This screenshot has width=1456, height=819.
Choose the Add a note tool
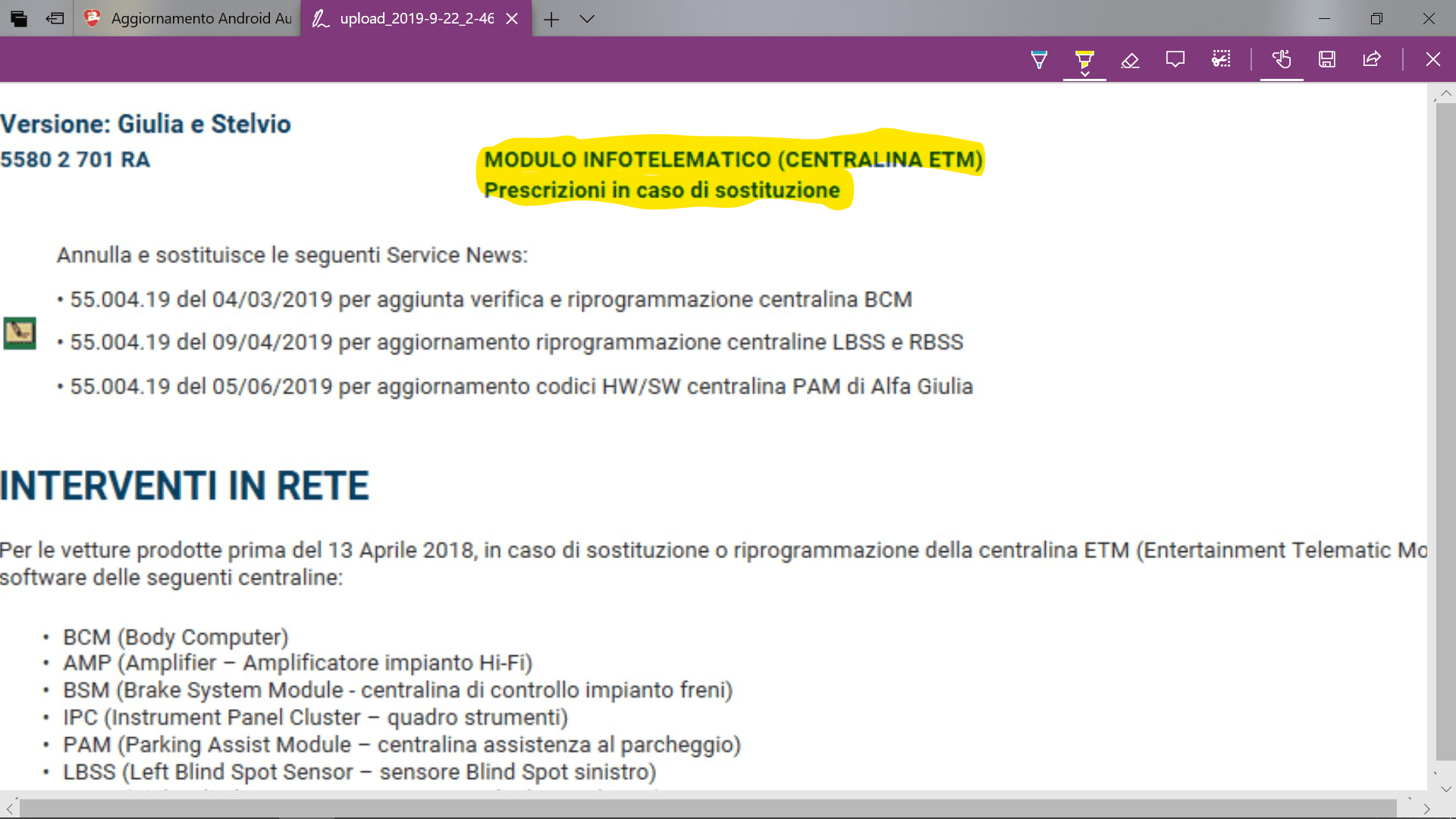pyautogui.click(x=1175, y=59)
